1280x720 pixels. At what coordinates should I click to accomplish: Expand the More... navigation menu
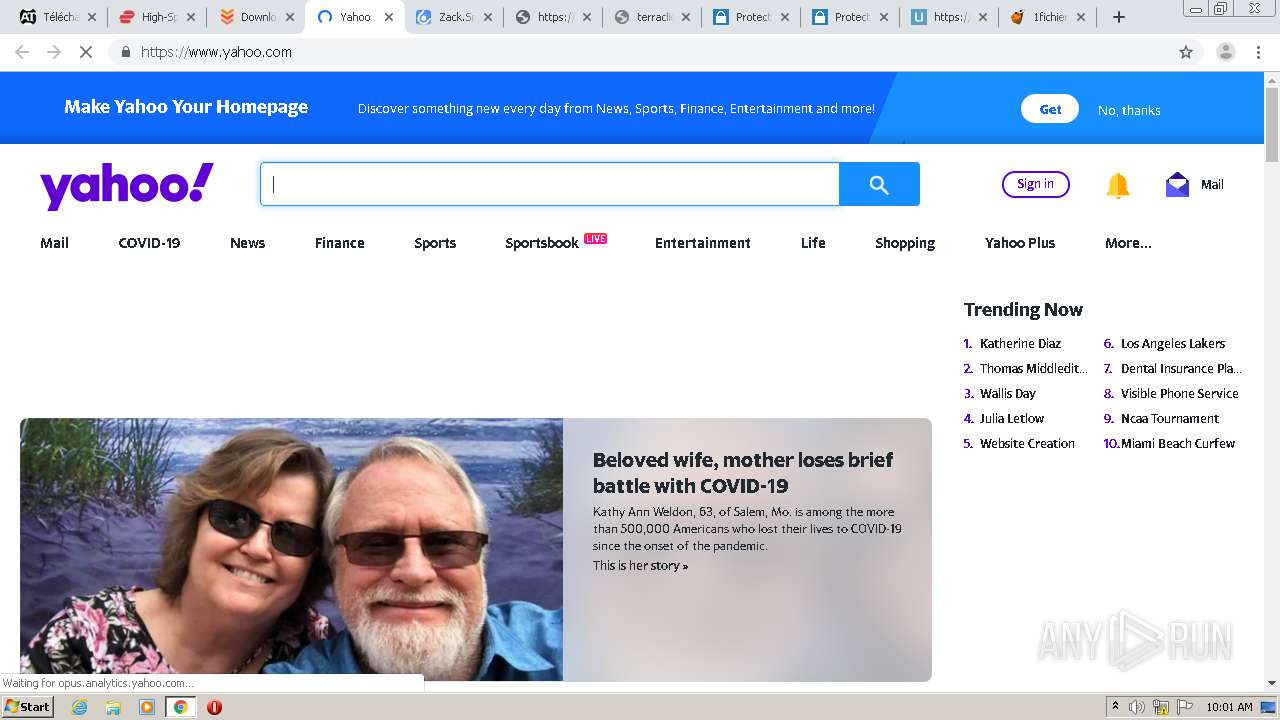(1128, 243)
